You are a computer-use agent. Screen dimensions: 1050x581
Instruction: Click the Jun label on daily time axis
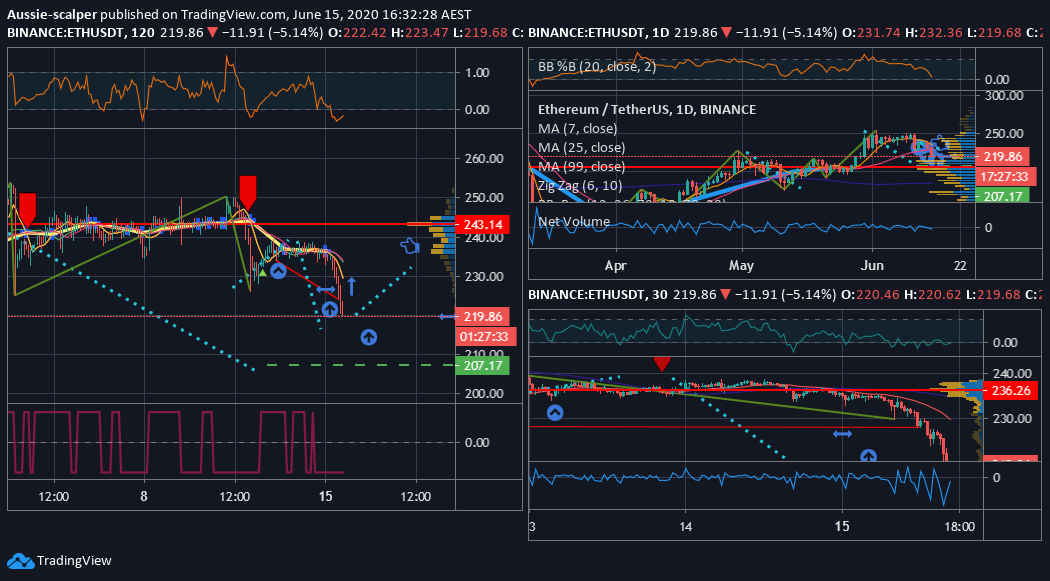point(872,266)
